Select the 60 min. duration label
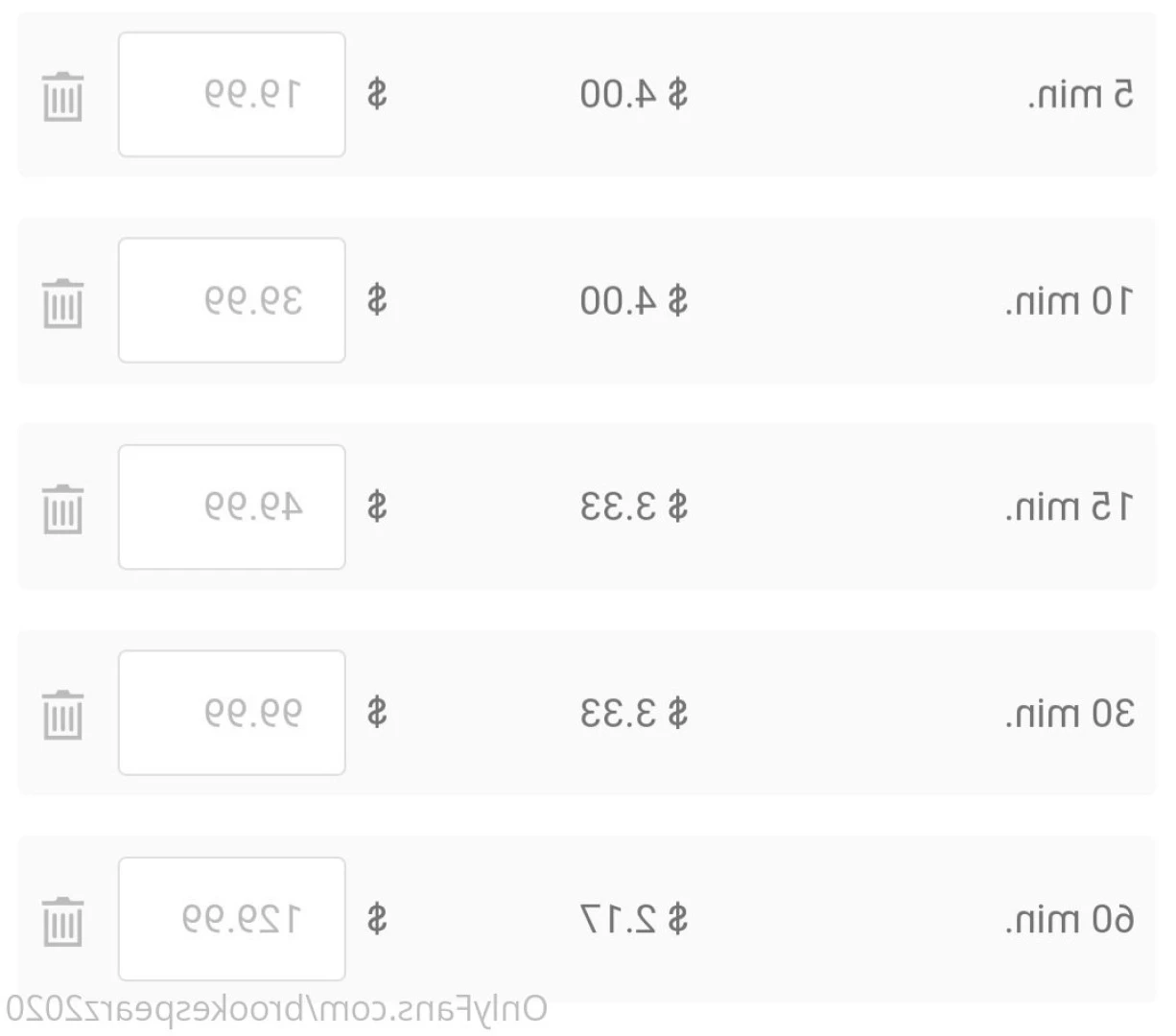 (1070, 920)
